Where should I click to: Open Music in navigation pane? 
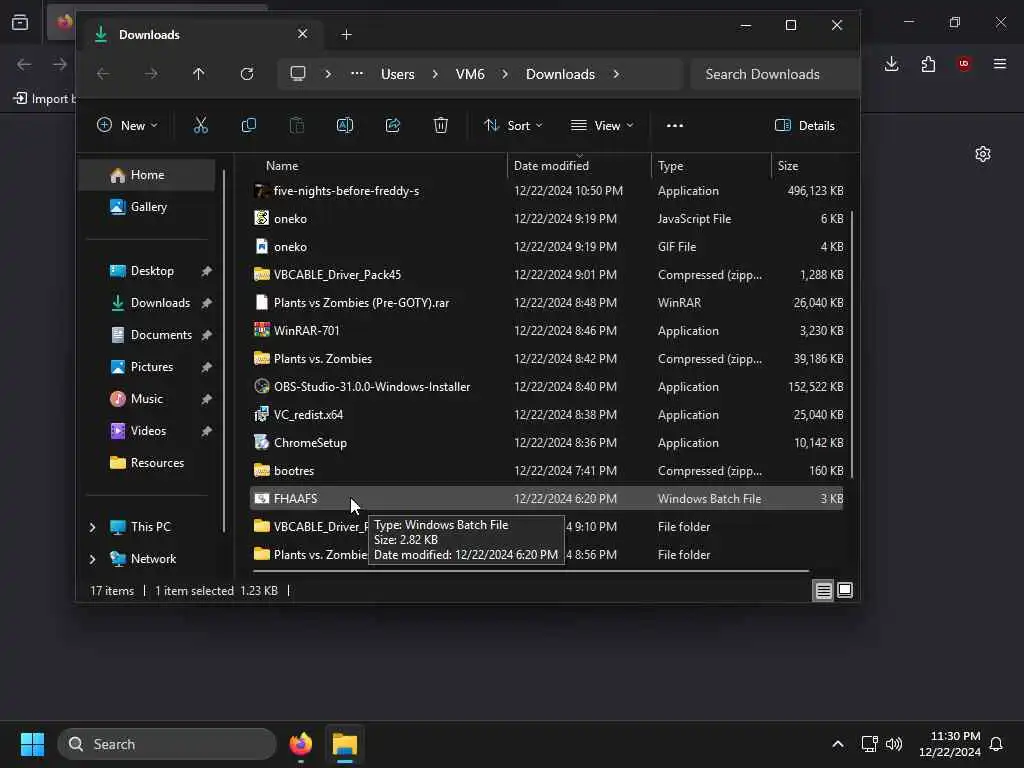(146, 399)
